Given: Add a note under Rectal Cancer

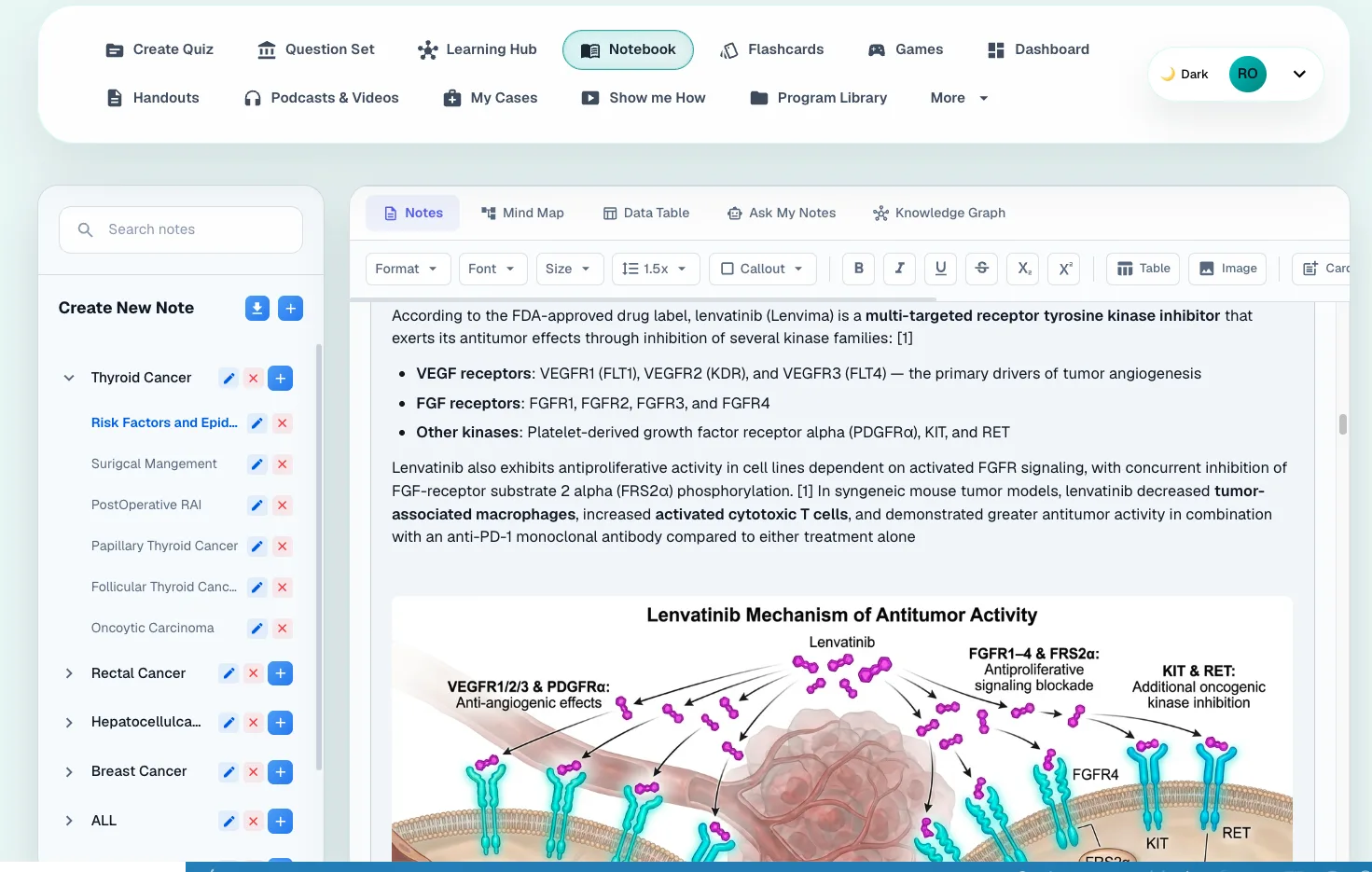Looking at the screenshot, I should [x=280, y=673].
